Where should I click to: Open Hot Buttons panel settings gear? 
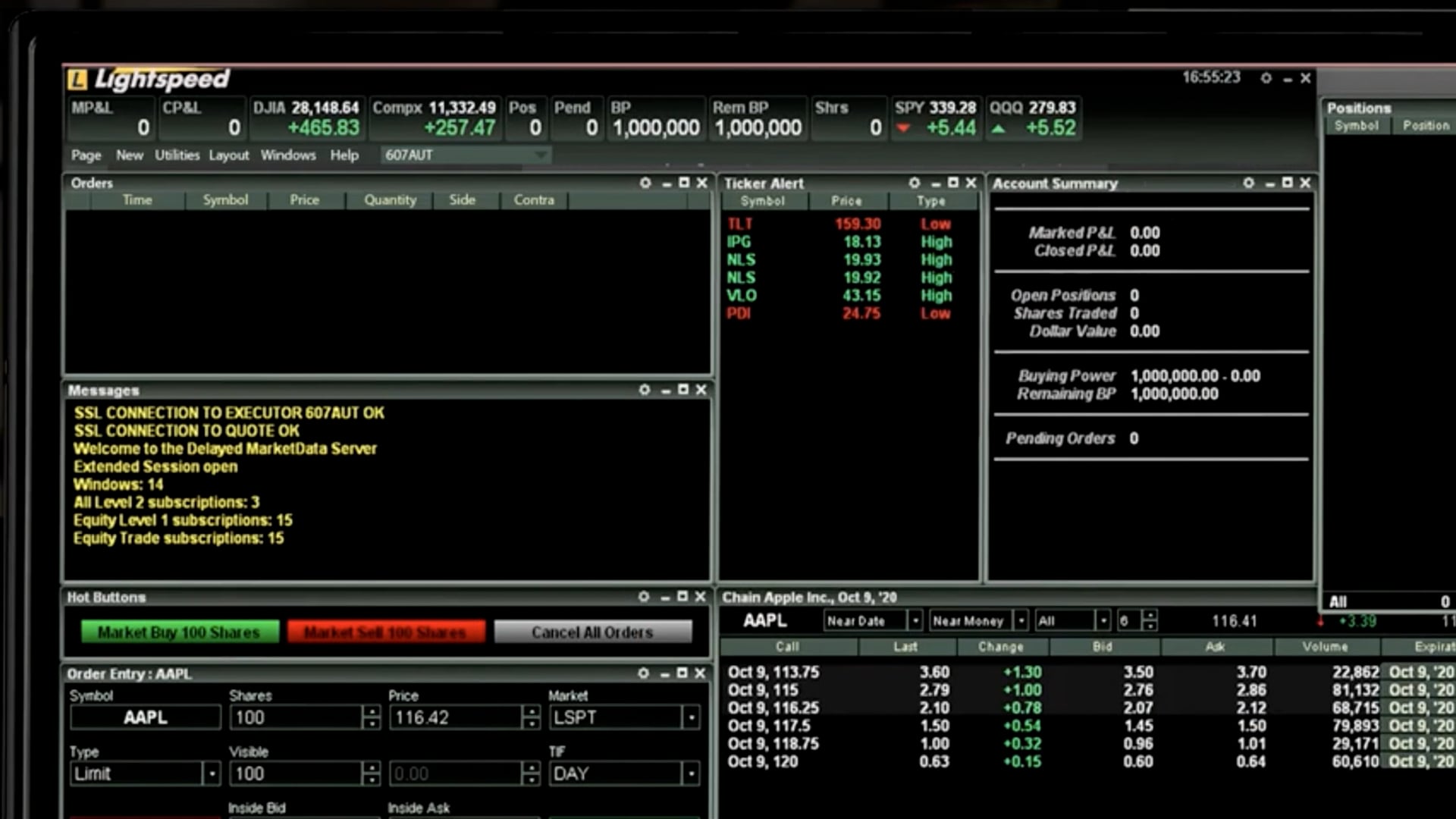643,597
